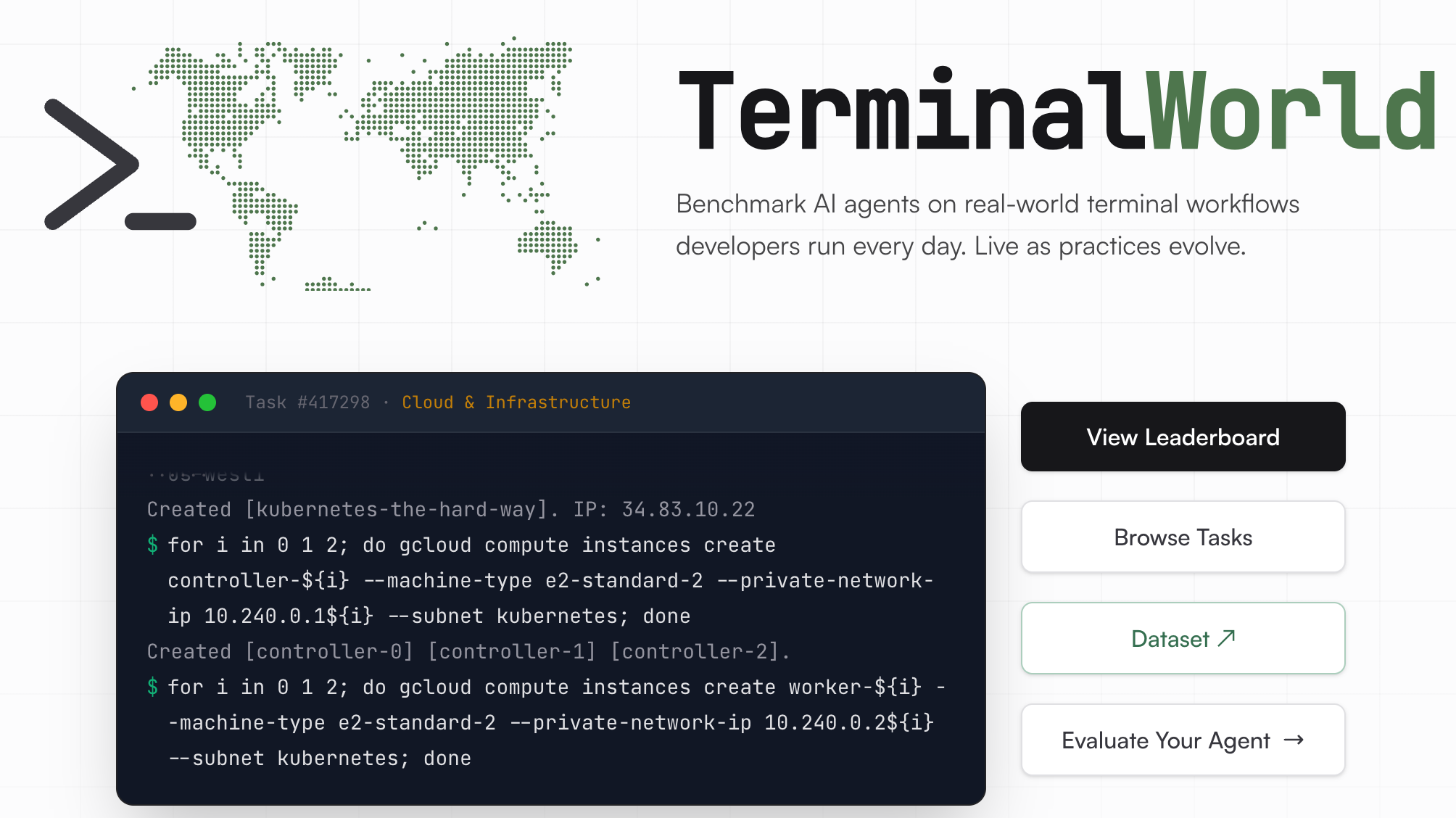Click the red terminal window dot

(x=149, y=402)
